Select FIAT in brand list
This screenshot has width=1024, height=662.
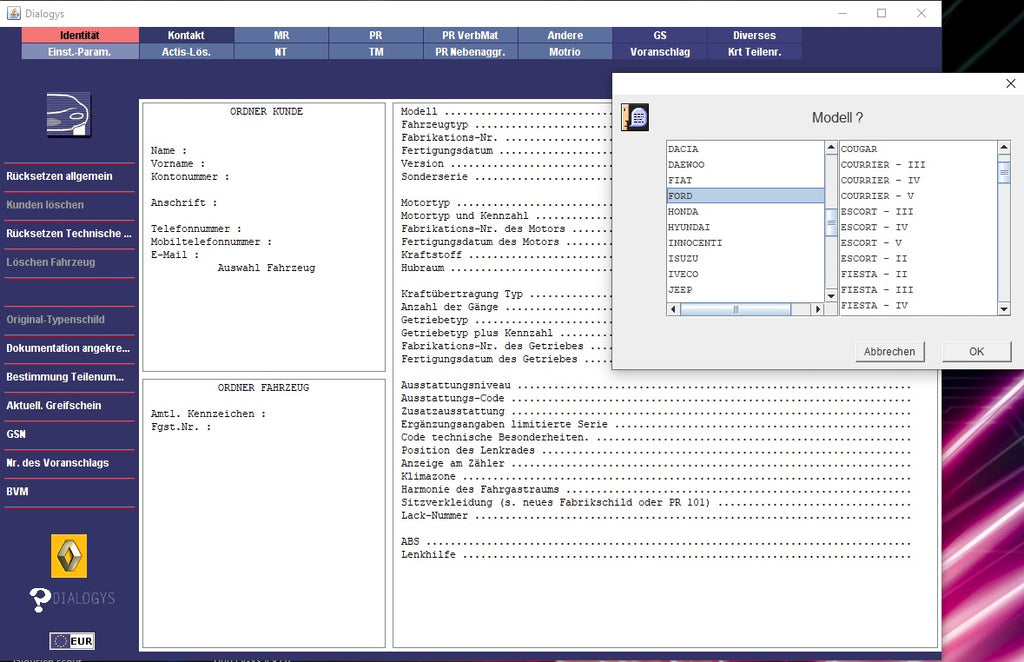click(x=745, y=180)
